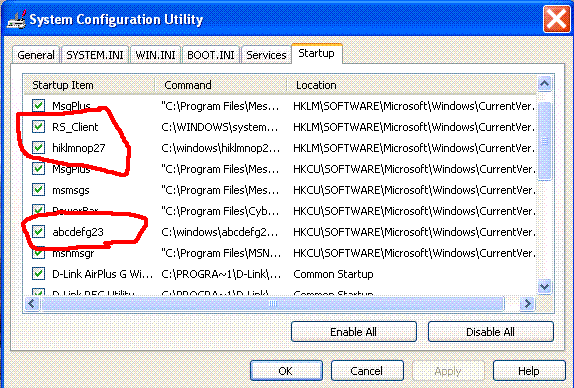This screenshot has height=388, width=574.
Task: Select the D-Link AirPlus G Wi... item name
Action: pos(102,274)
